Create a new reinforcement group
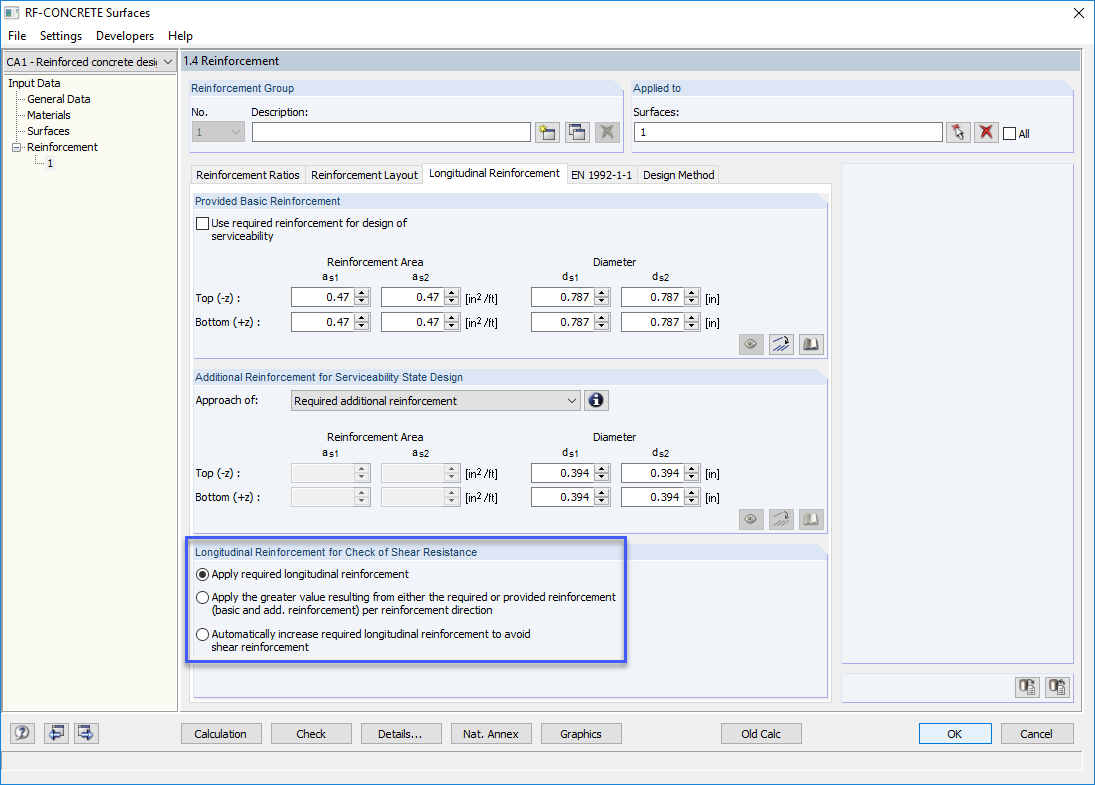The height and width of the screenshot is (785, 1095). 547,131
